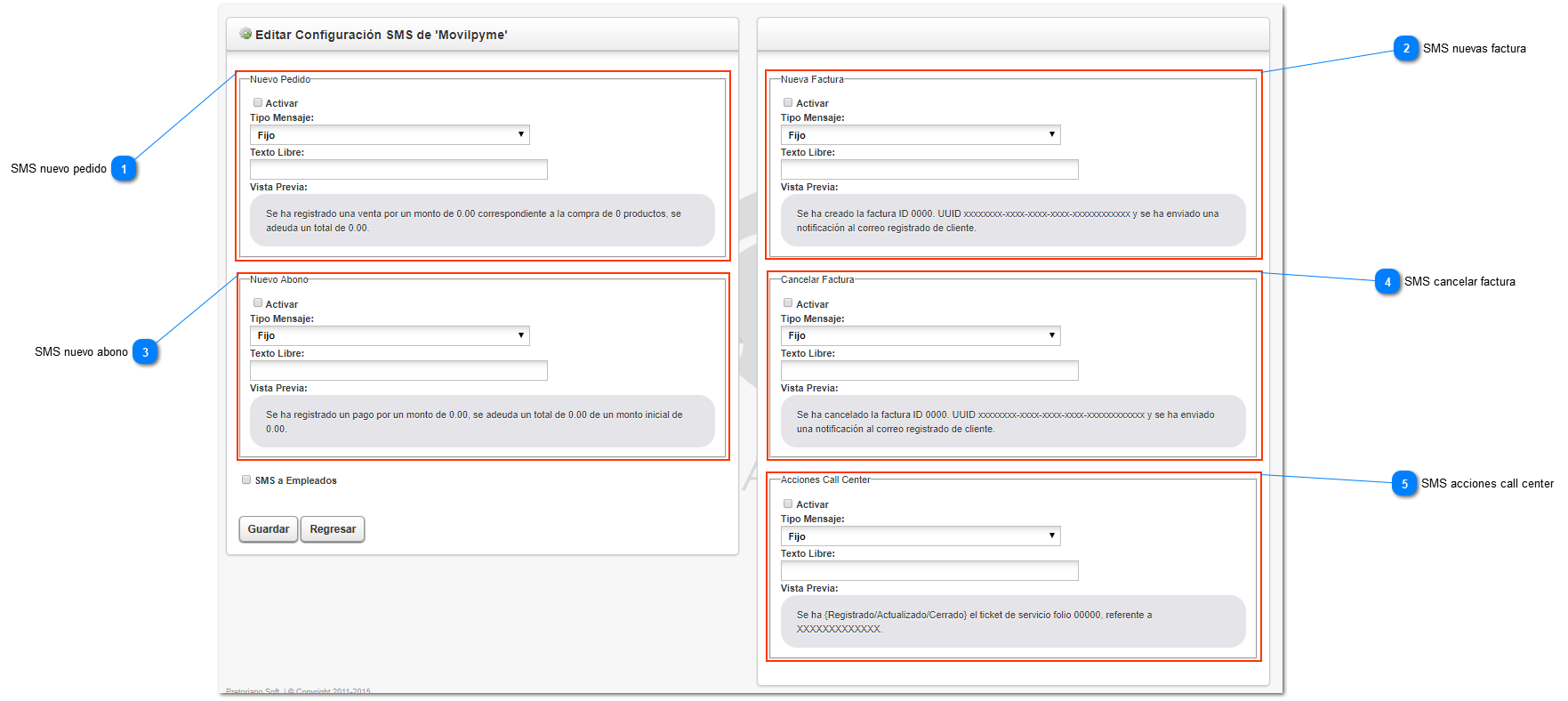
Task: Click the Regresar button
Action: (333, 529)
